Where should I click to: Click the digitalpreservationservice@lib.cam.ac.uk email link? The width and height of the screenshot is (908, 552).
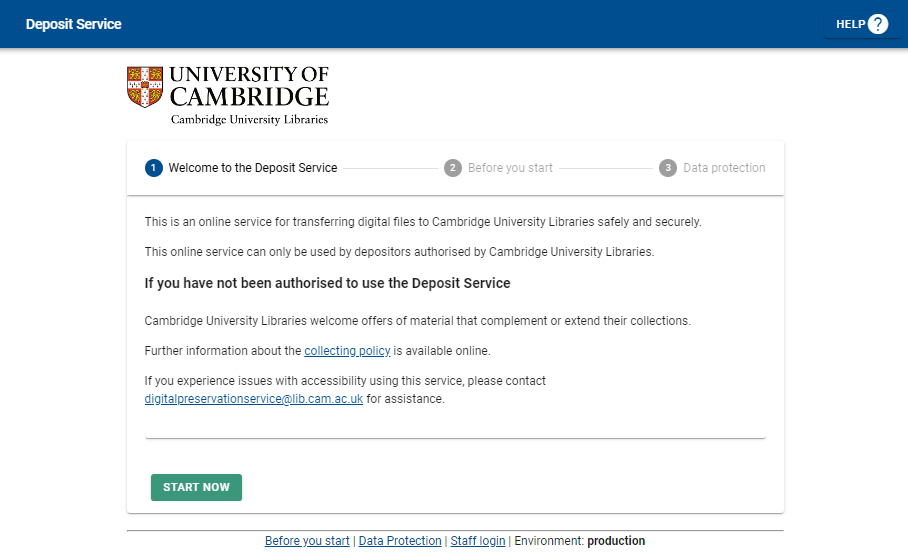click(x=254, y=399)
